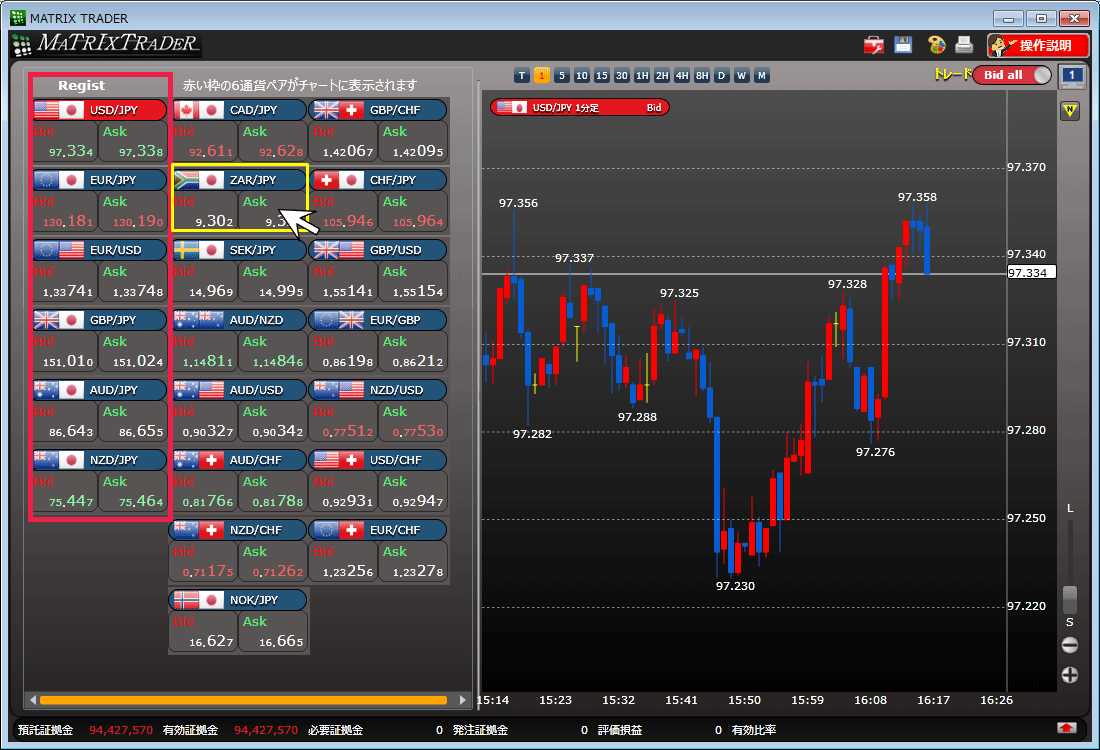Select the AUD/CHF currency pair header
1100x750 pixels.
point(239,460)
